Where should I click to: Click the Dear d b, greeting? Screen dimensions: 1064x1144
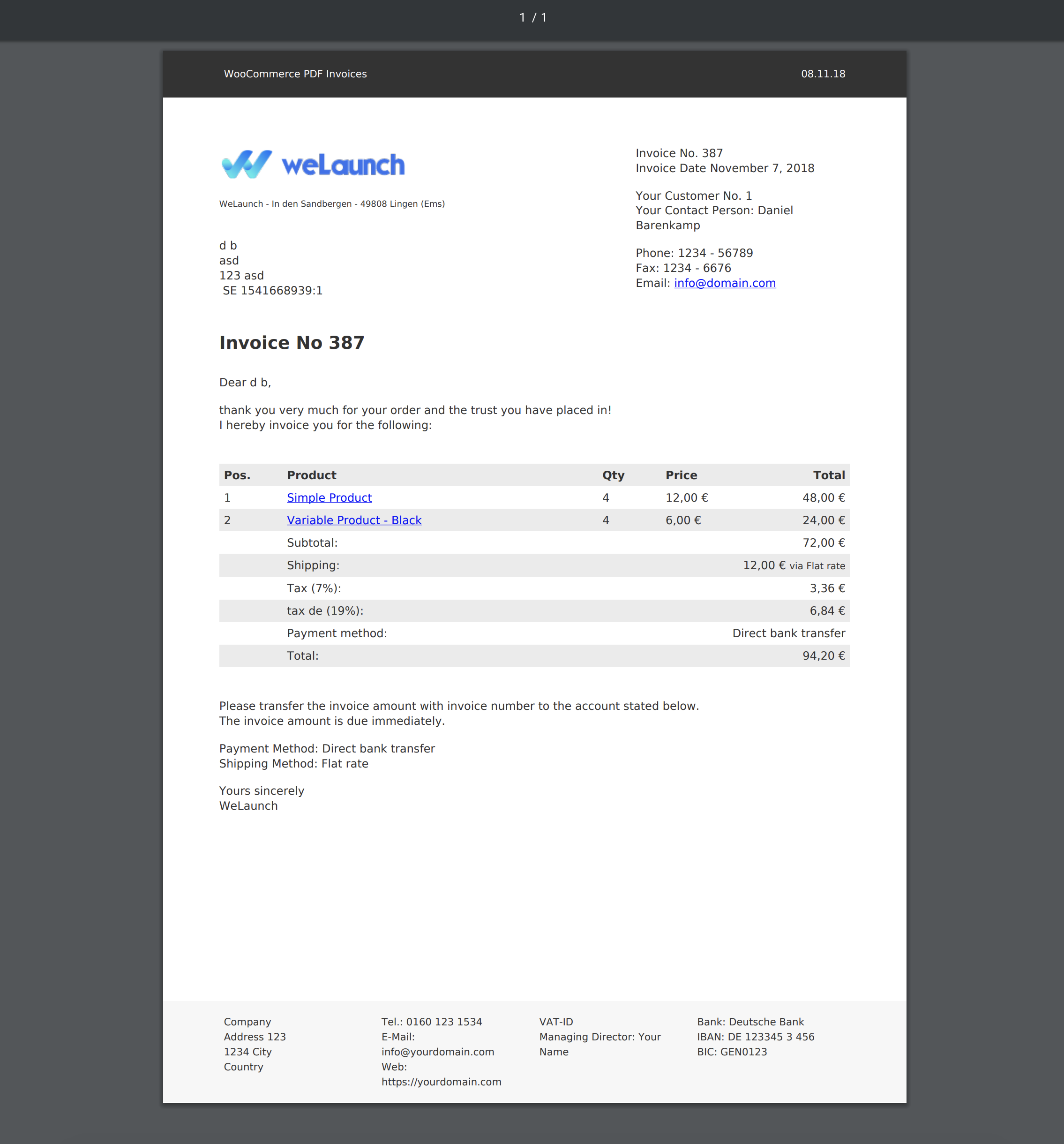coord(245,383)
